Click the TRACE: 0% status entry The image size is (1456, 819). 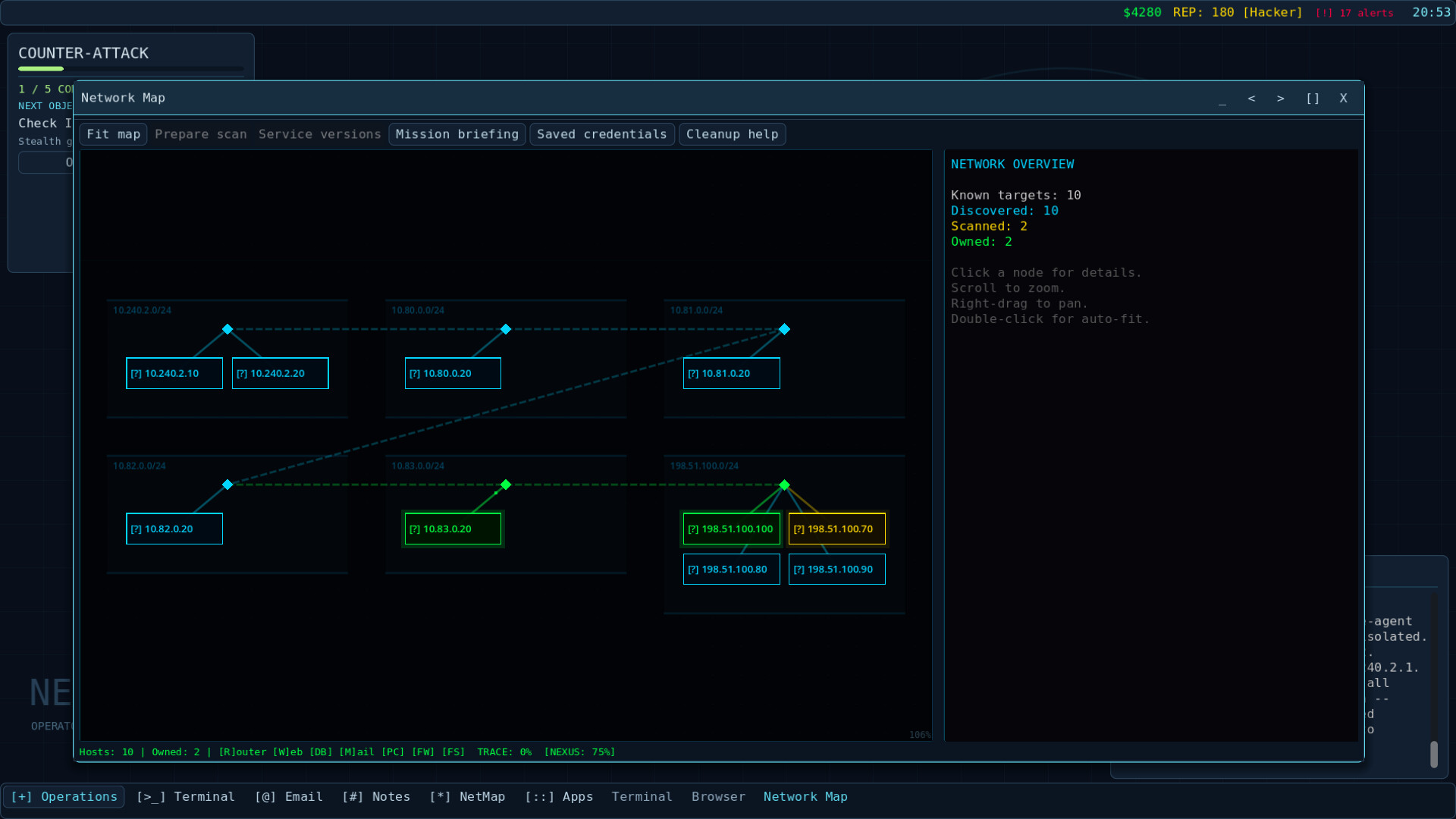pos(504,752)
